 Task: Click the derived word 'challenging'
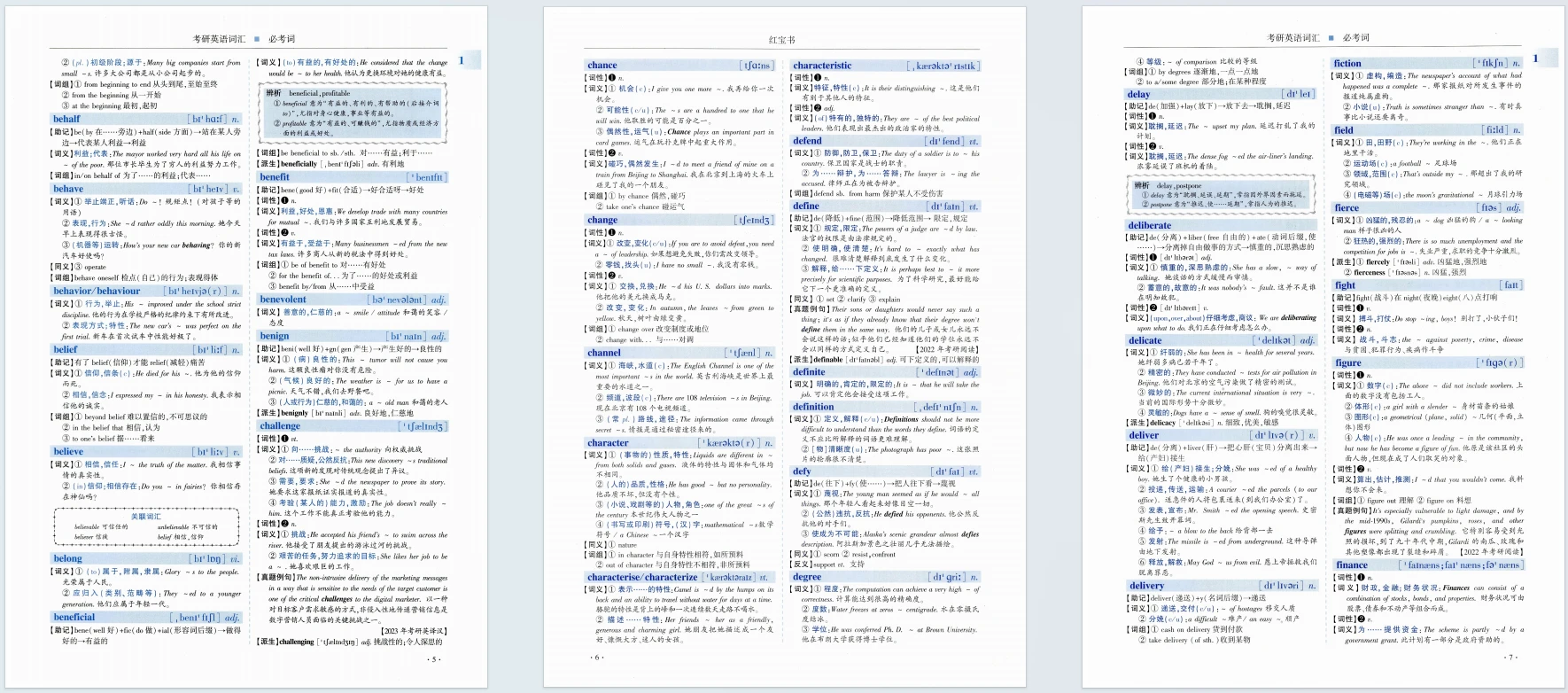pyautogui.click(x=297, y=642)
